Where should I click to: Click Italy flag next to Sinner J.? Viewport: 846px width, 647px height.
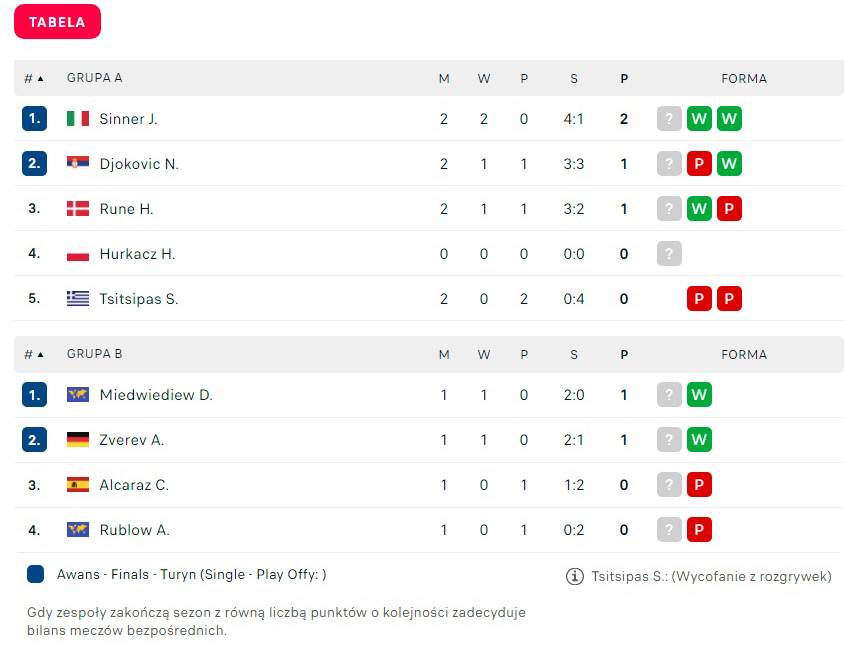[78, 119]
